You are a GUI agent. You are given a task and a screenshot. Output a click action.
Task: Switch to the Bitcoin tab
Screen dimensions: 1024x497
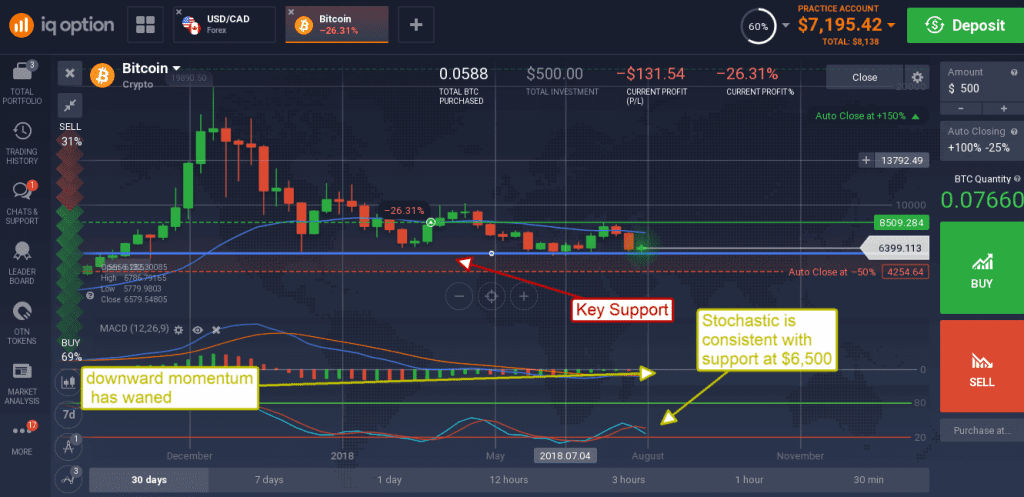tap(338, 25)
